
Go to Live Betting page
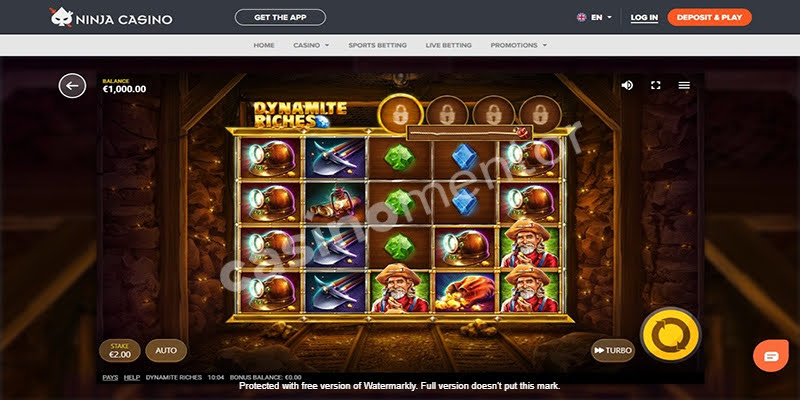(448, 45)
